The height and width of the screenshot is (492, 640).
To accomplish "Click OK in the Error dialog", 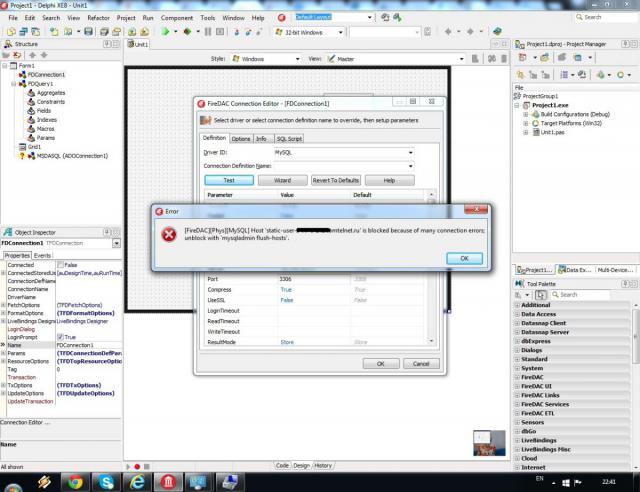I will (464, 258).
